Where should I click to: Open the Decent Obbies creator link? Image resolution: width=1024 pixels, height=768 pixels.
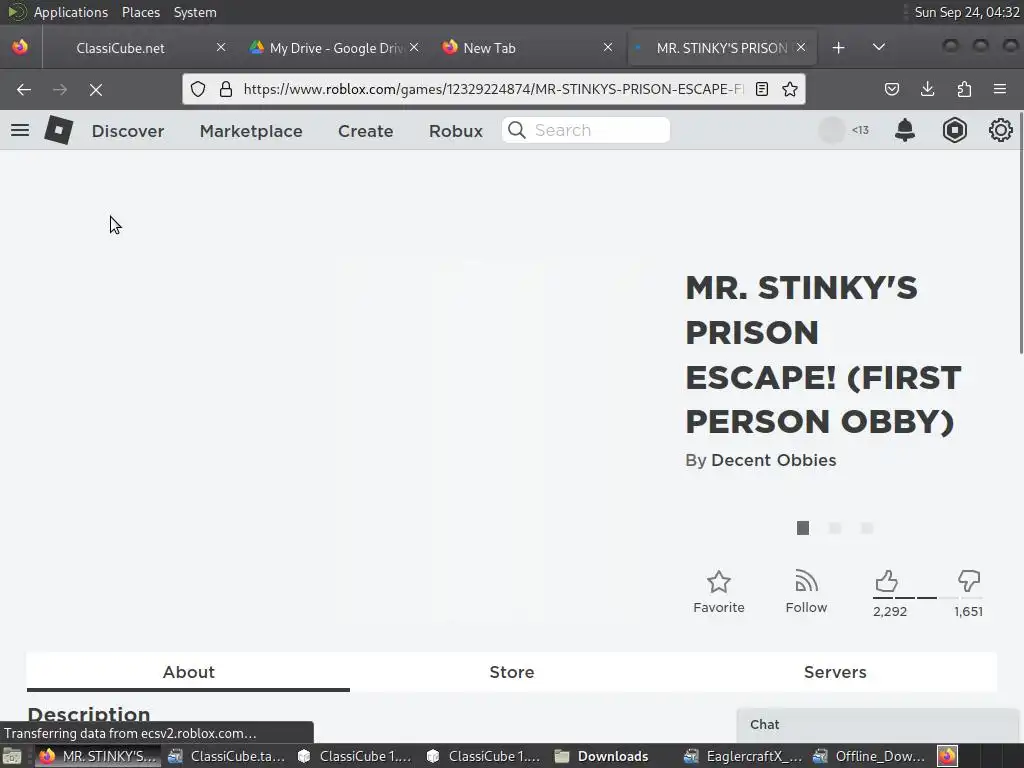(x=773, y=460)
